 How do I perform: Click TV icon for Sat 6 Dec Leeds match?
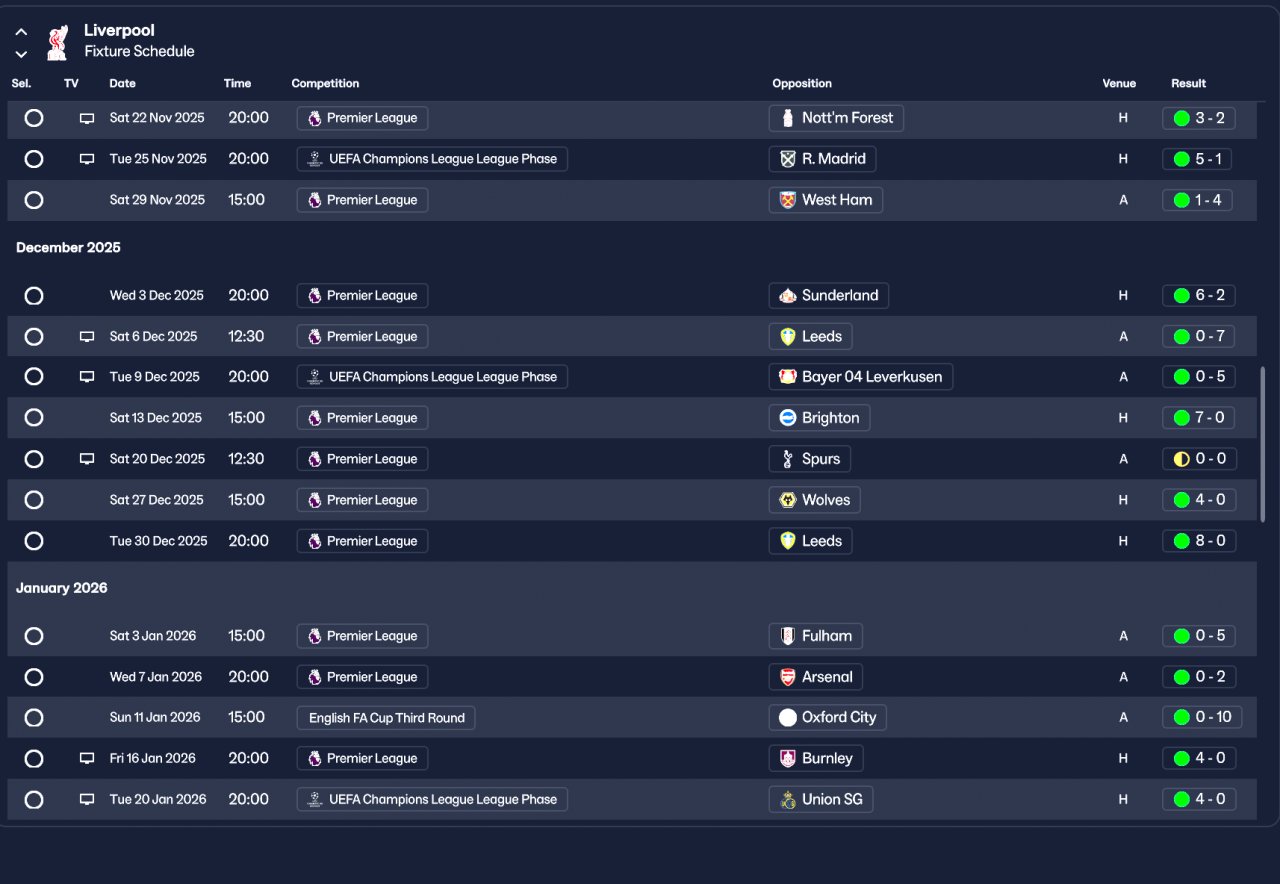click(x=87, y=337)
